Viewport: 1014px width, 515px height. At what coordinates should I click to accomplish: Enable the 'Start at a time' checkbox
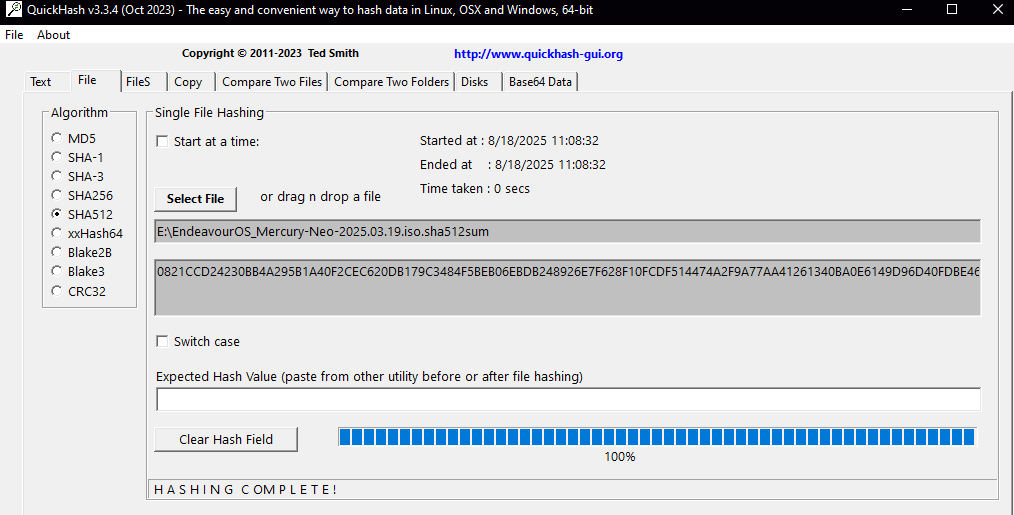(x=162, y=141)
